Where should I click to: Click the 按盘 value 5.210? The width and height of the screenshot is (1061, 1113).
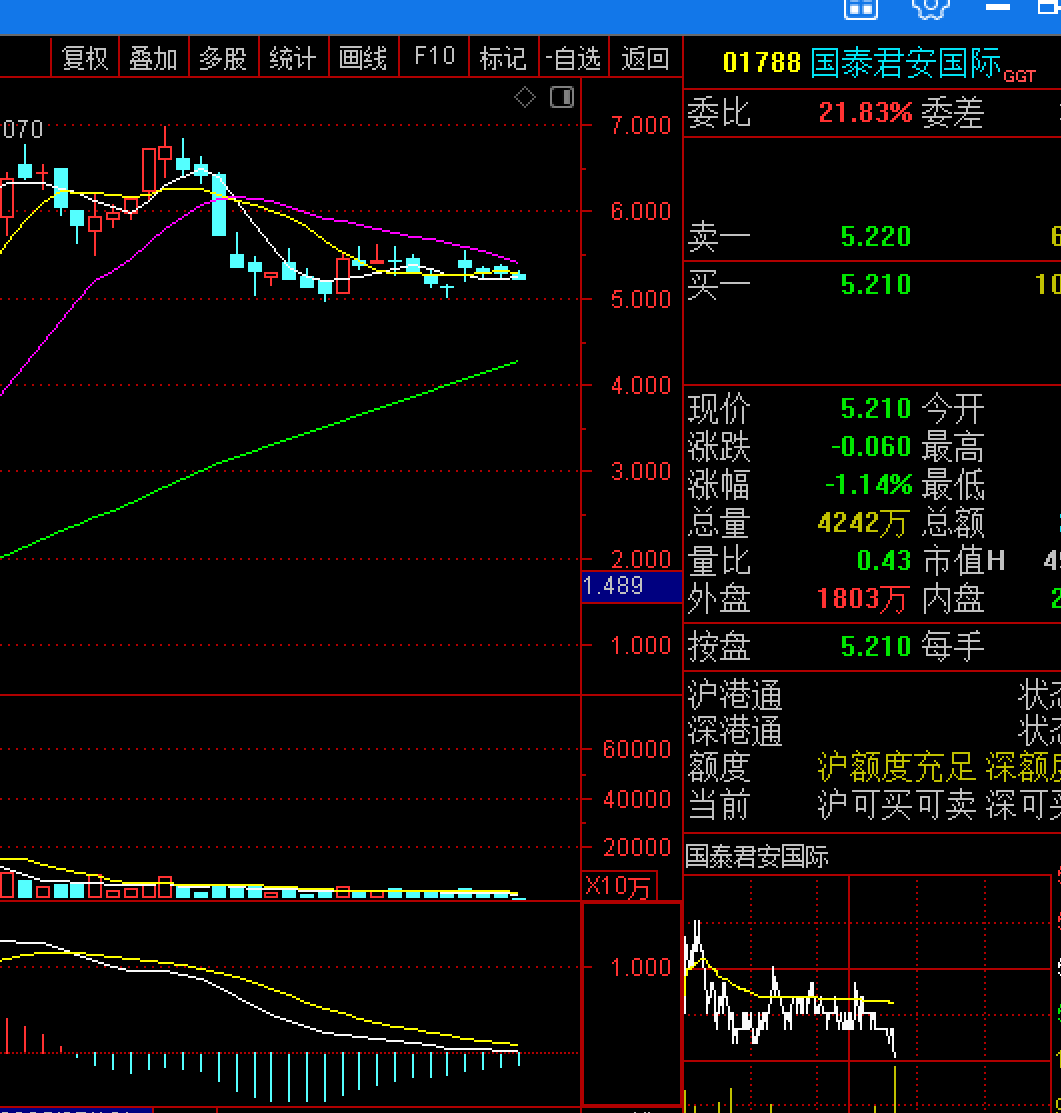click(876, 647)
